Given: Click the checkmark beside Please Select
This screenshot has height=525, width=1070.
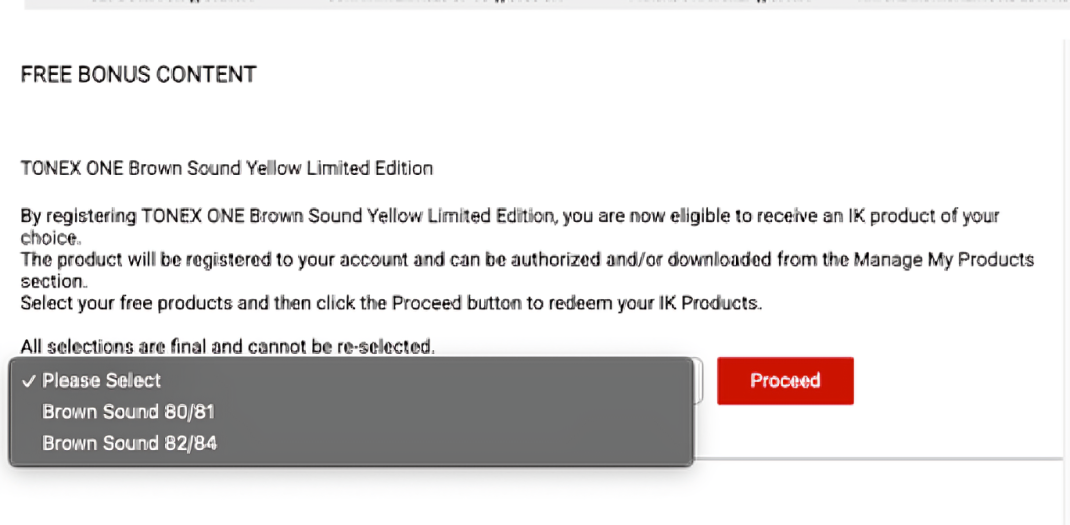Looking at the screenshot, I should (x=28, y=381).
